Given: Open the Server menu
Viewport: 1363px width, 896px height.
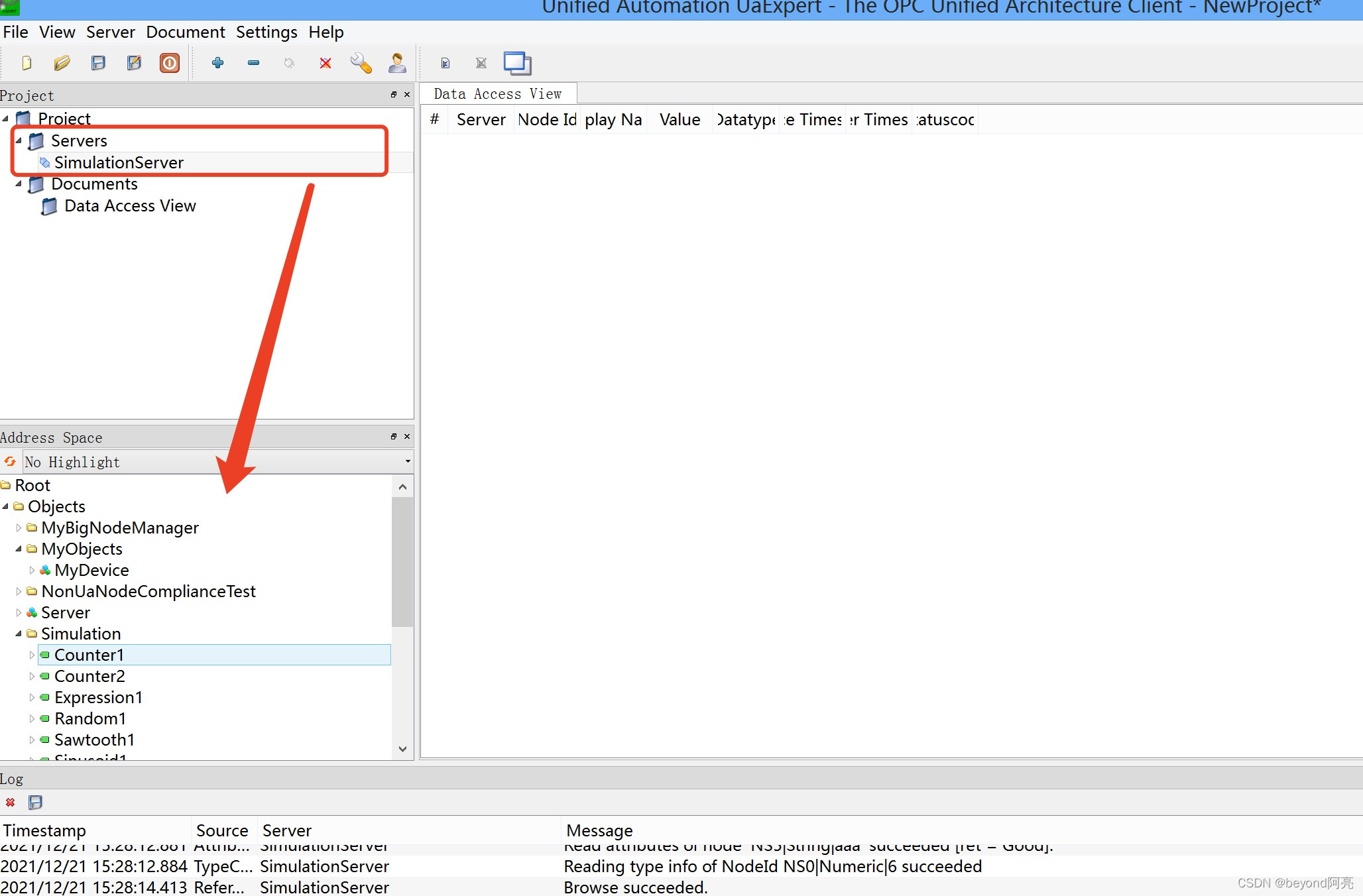Looking at the screenshot, I should click(110, 32).
